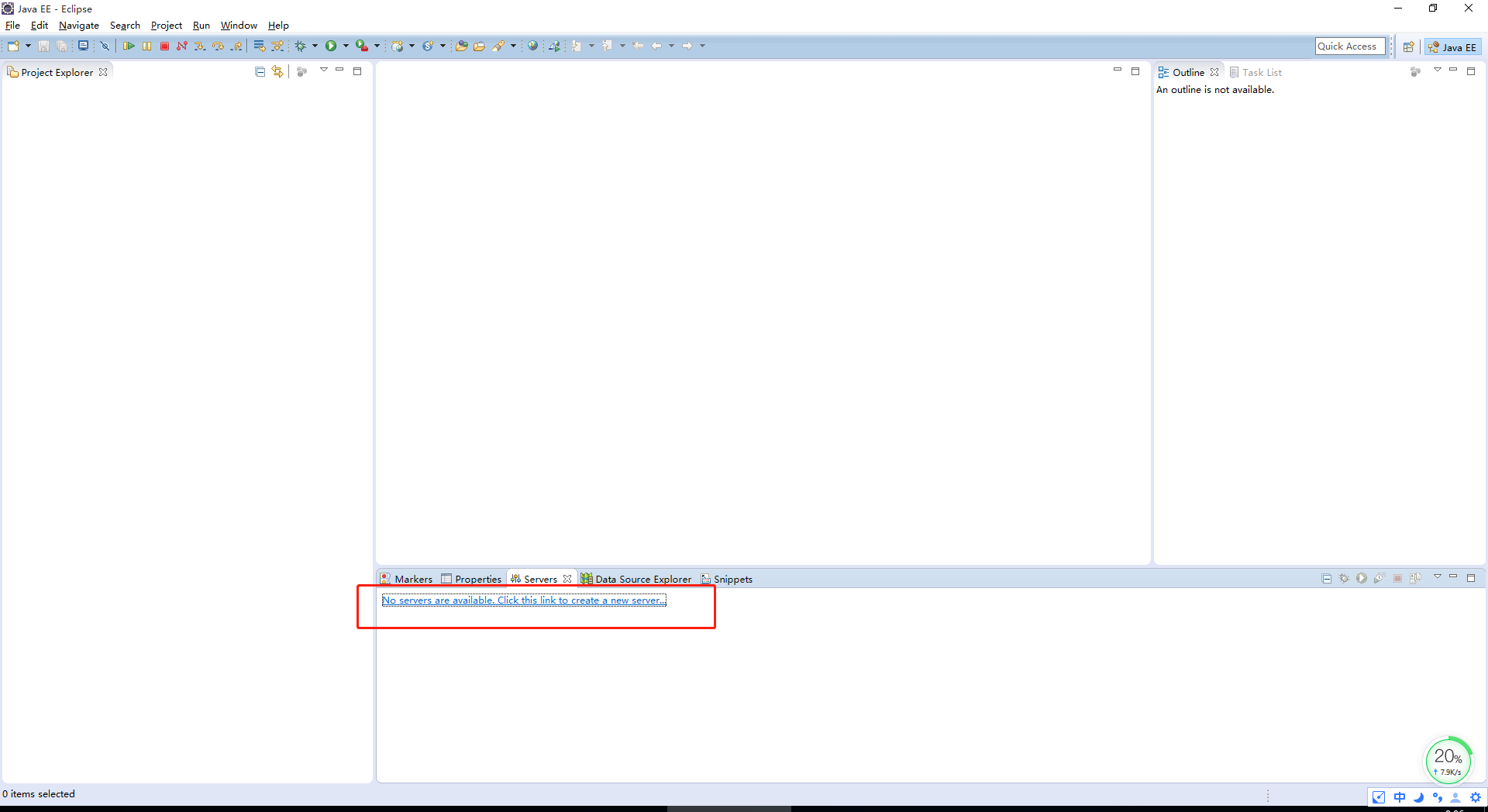Click the green Run button icon
1488x812 pixels.
(x=331, y=46)
